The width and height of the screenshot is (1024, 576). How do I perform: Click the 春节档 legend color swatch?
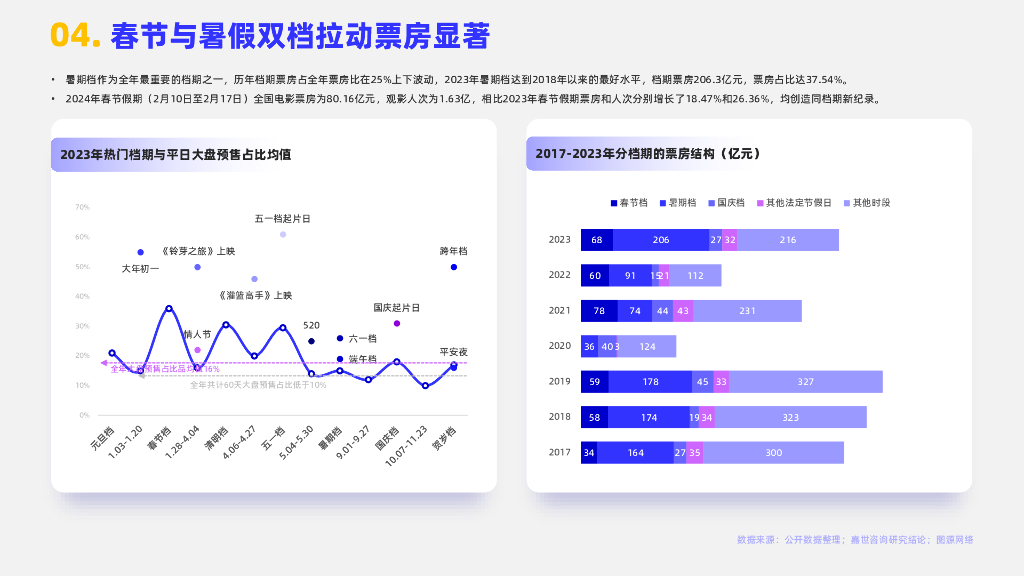point(614,203)
